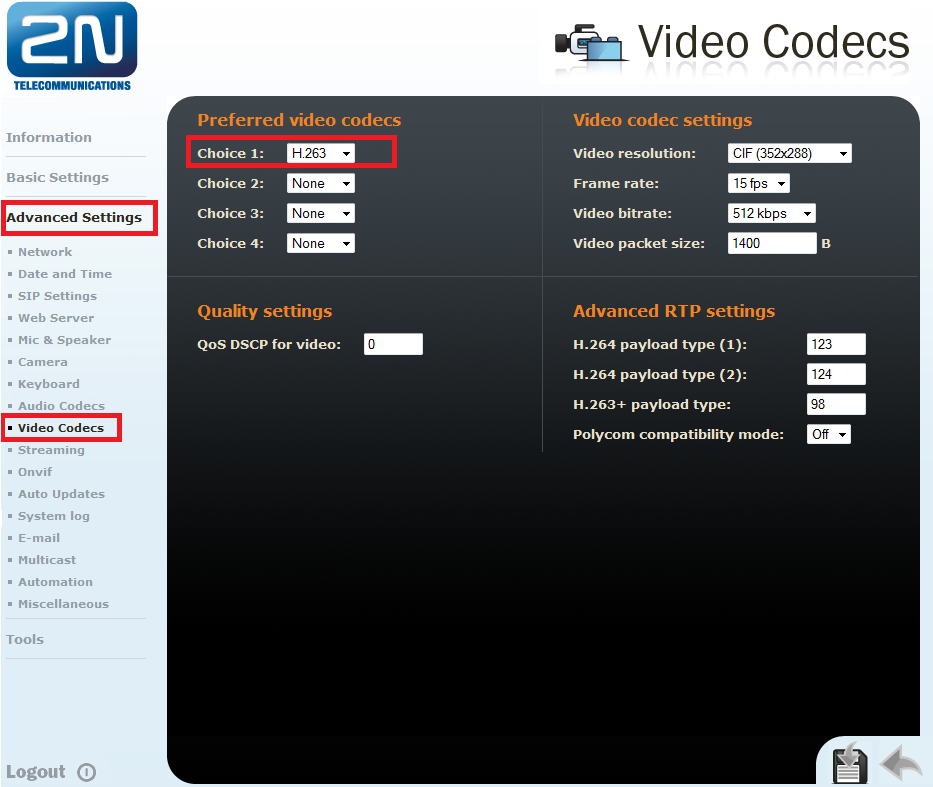Image resolution: width=933 pixels, height=787 pixels.
Task: Click the logout power icon
Action: pyautogui.click(x=86, y=772)
